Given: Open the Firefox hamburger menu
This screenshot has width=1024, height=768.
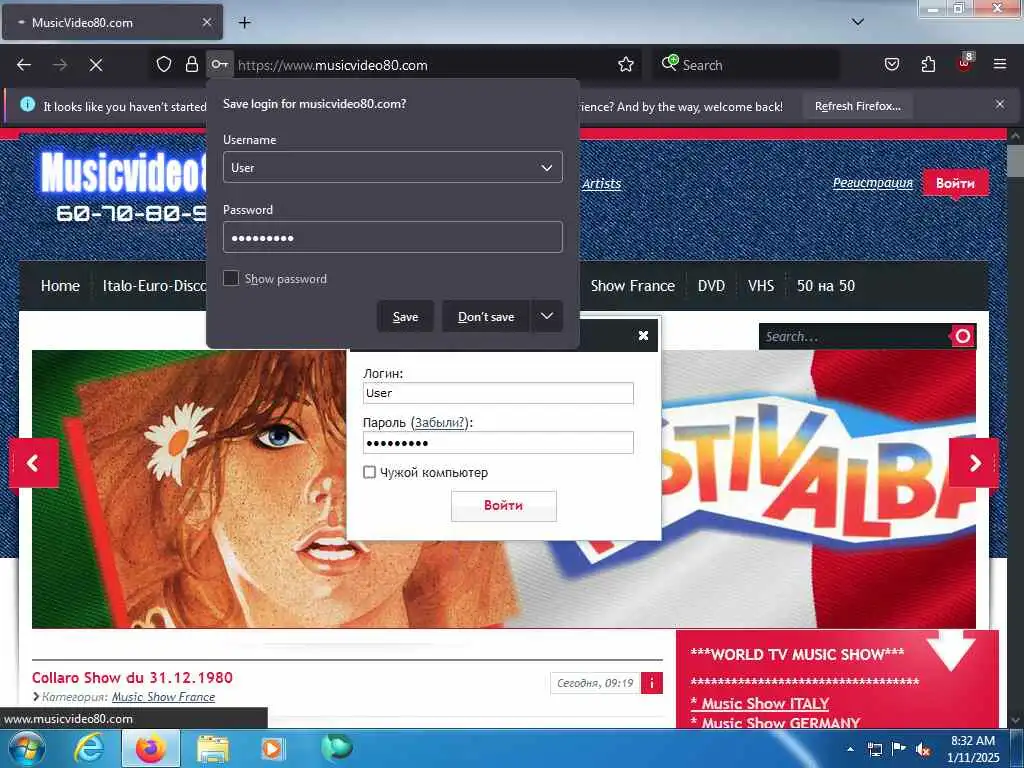Looking at the screenshot, I should pyautogui.click(x=999, y=64).
